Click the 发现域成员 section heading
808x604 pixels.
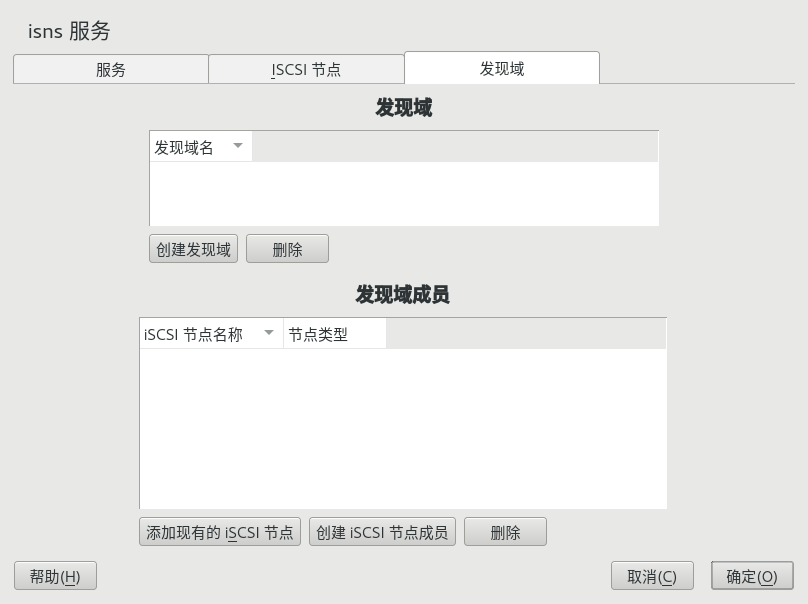click(402, 295)
